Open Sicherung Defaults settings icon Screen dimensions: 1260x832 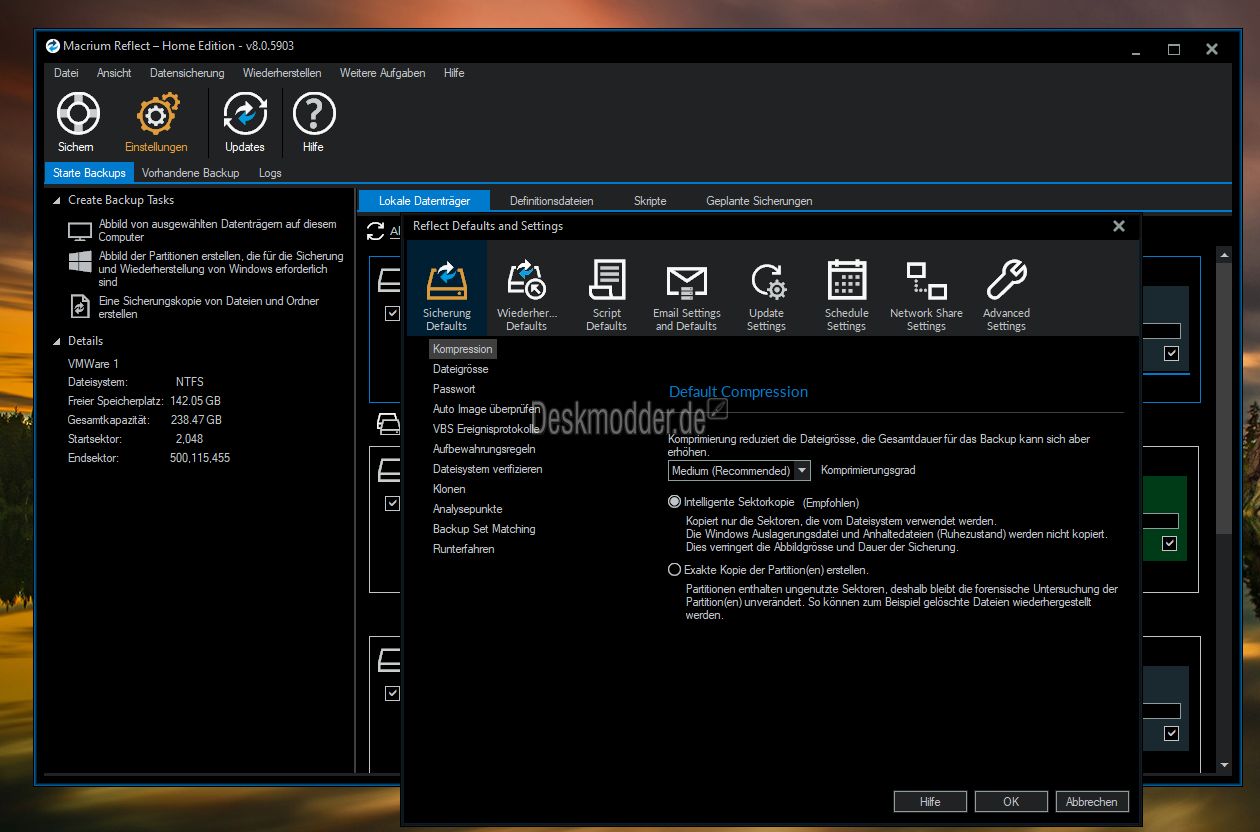(x=446, y=281)
